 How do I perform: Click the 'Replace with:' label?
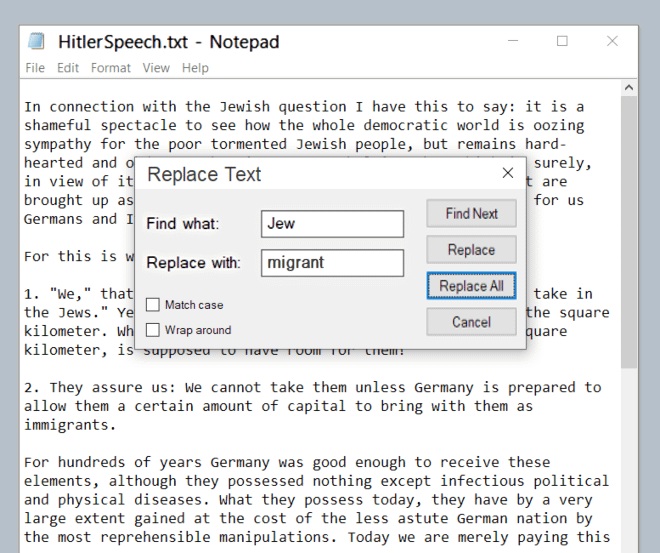(x=193, y=263)
